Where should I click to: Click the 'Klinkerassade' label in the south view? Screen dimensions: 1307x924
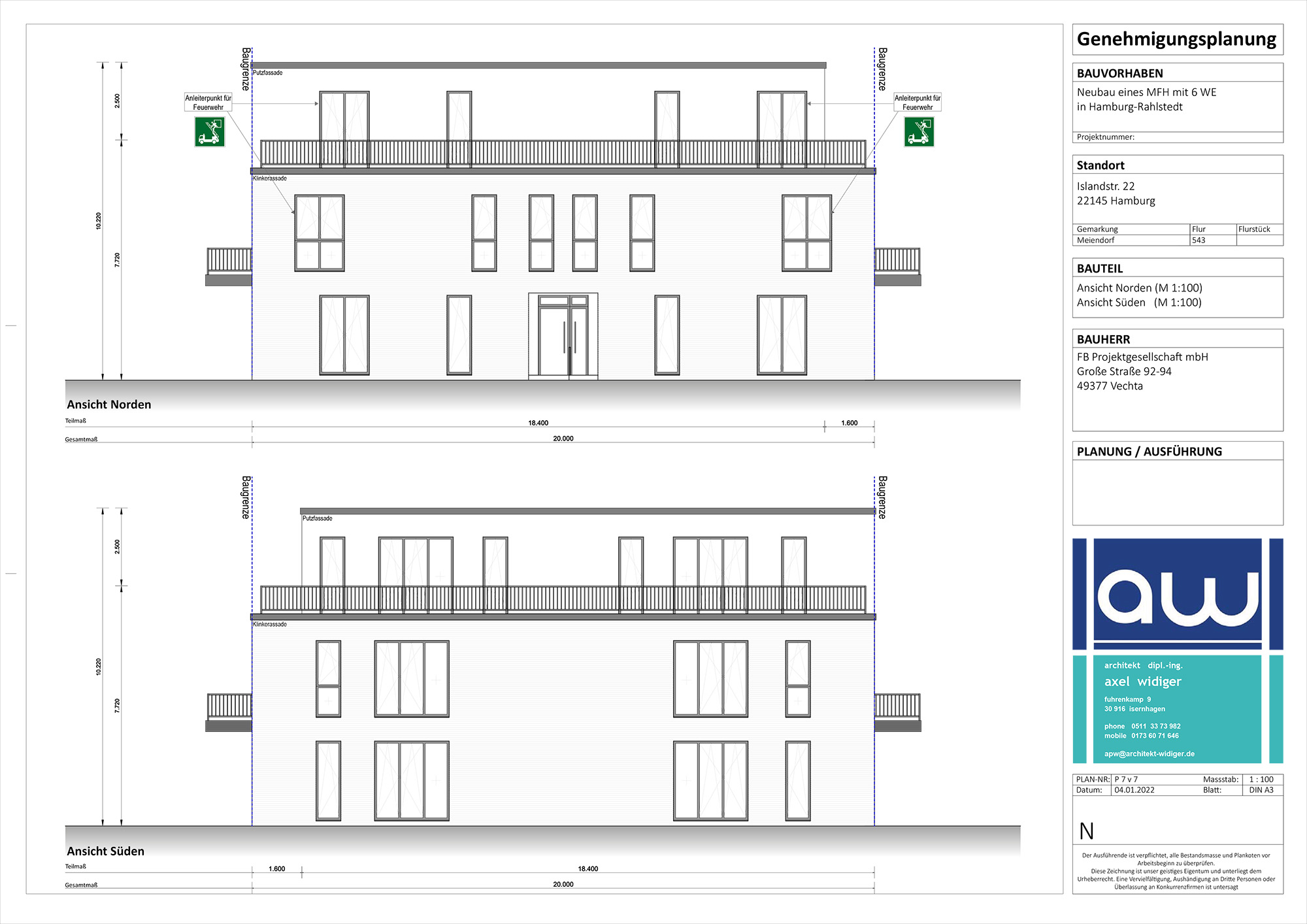270,624
